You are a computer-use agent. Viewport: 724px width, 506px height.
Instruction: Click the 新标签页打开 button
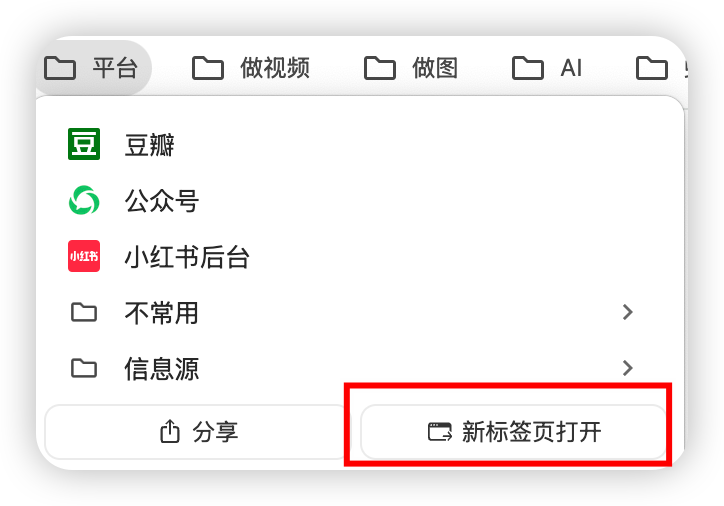point(513,432)
